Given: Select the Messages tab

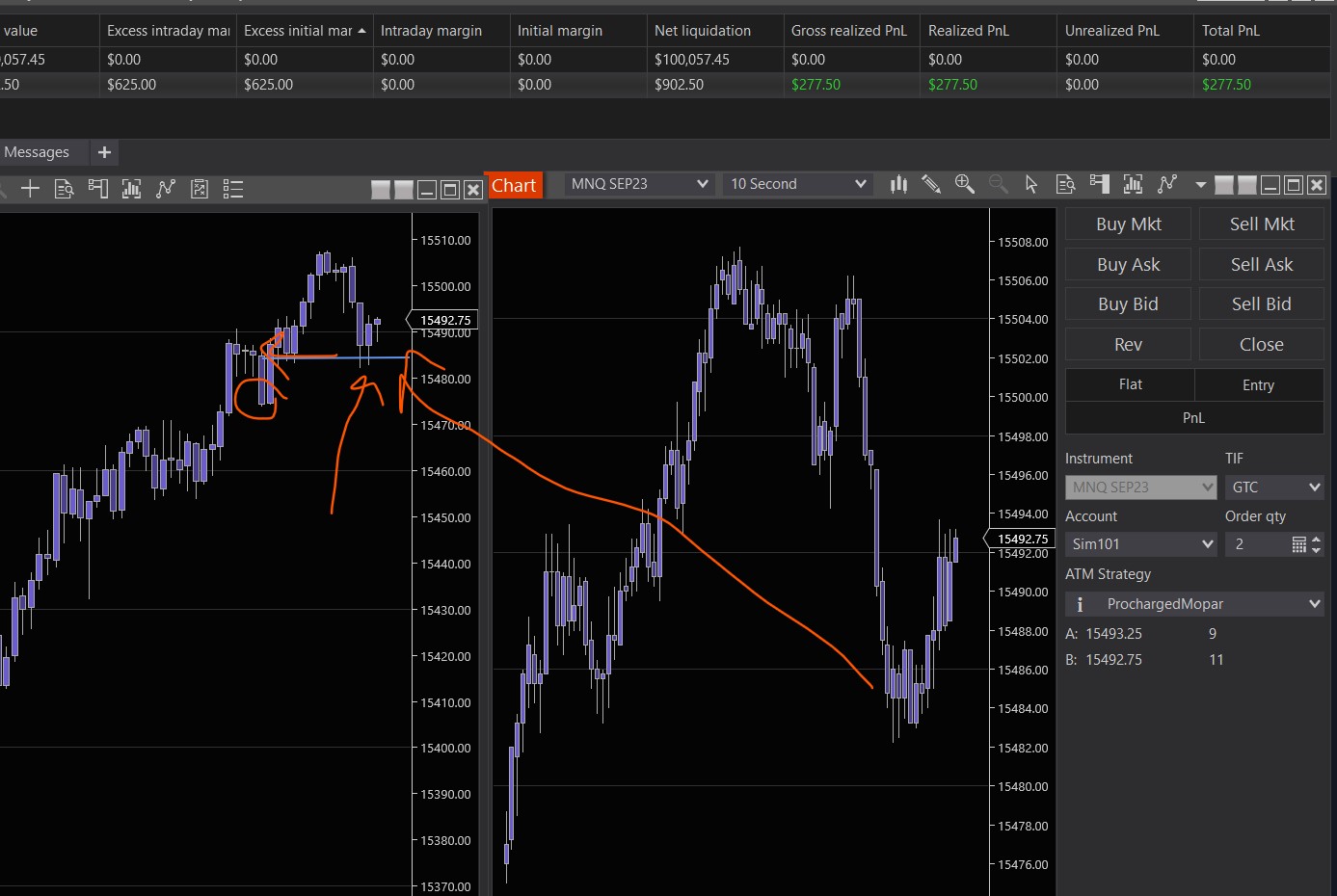Looking at the screenshot, I should pyautogui.click(x=37, y=152).
